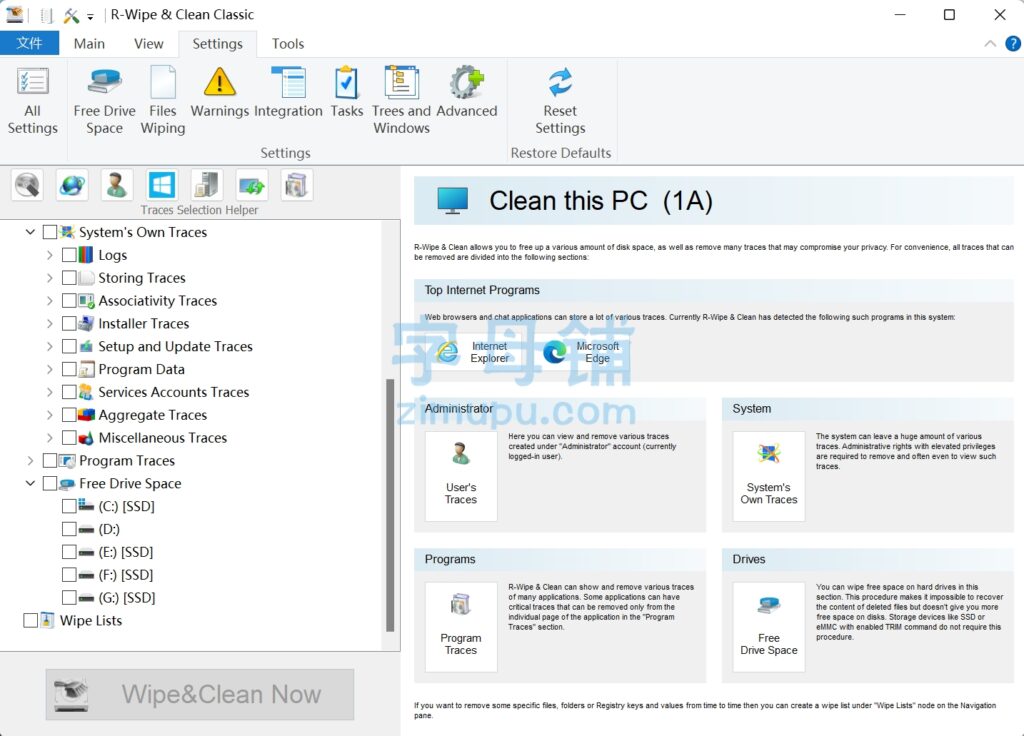Image resolution: width=1024 pixels, height=736 pixels.
Task: Check the Program Data checkbox
Action: pos(69,369)
